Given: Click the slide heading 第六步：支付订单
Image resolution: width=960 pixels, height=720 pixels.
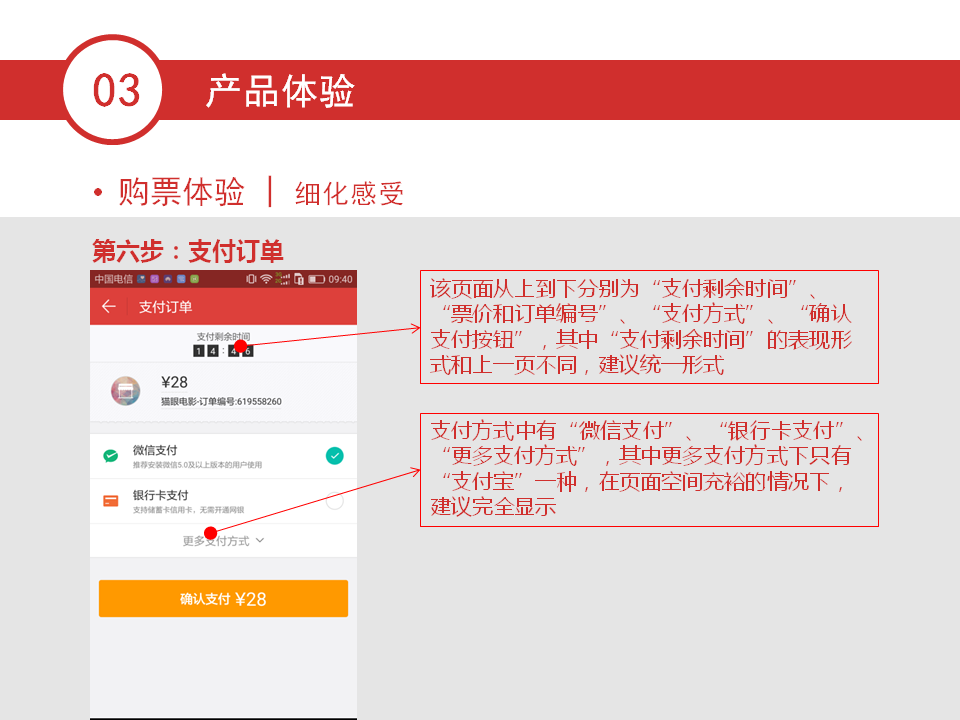Looking at the screenshot, I should [188, 251].
